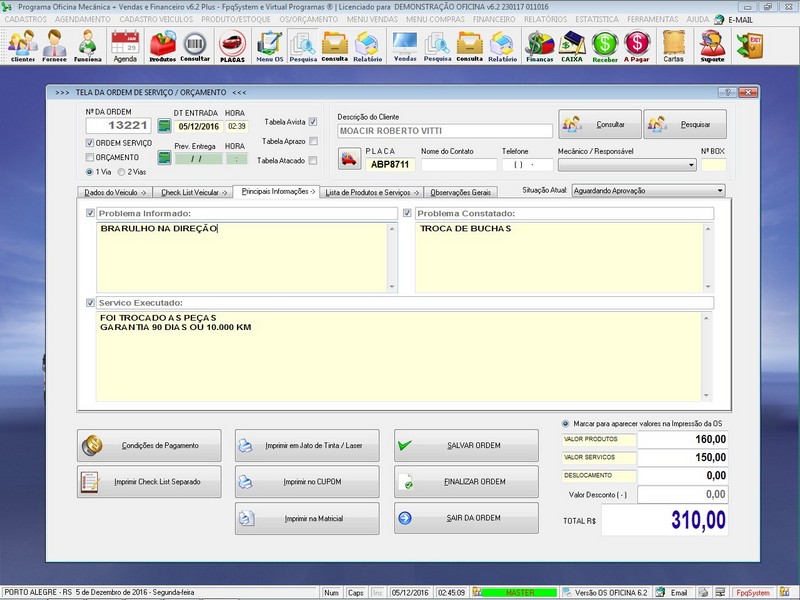This screenshot has width=800, height=600.
Task: Switch to Lista de Produtos e Serviços tab
Action: (369, 191)
